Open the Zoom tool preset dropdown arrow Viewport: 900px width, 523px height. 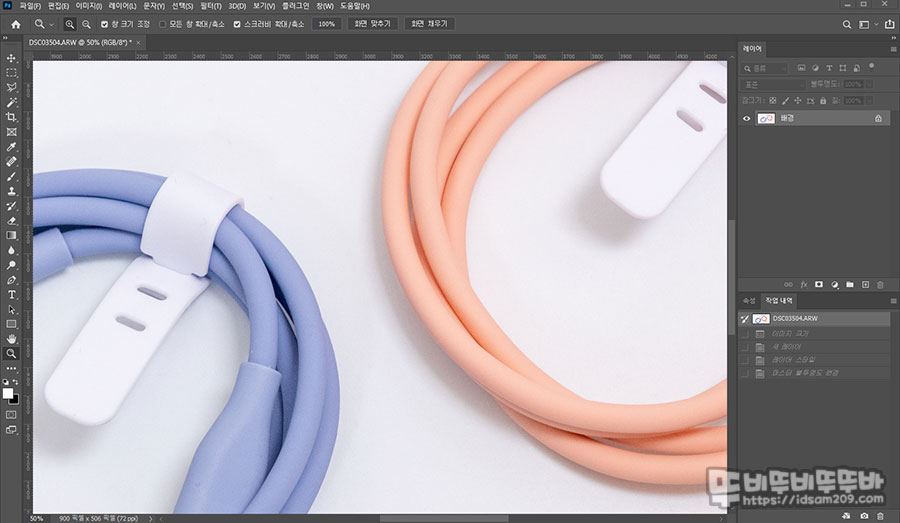click(x=51, y=24)
